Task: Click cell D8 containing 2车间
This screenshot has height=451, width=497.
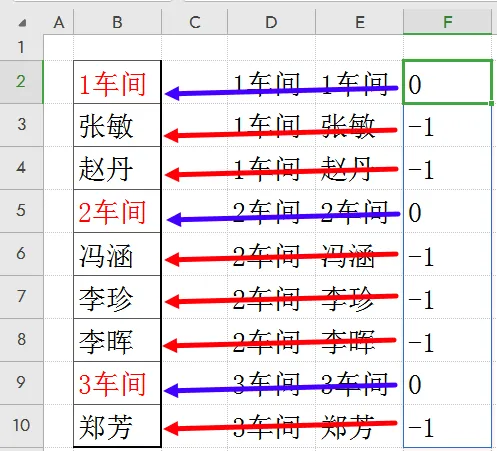Action: tap(271, 340)
